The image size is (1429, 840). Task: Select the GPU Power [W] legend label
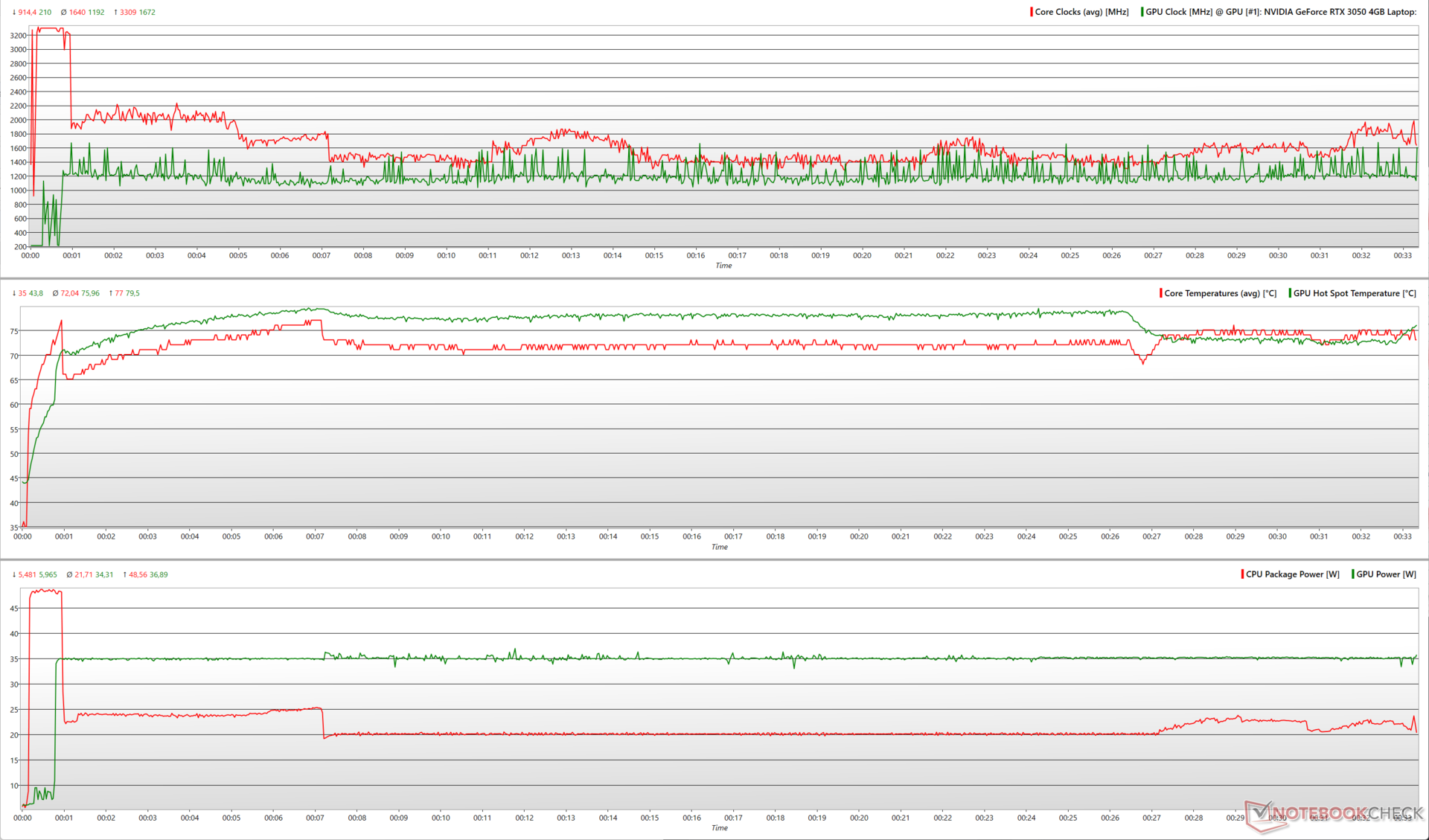tap(1386, 574)
